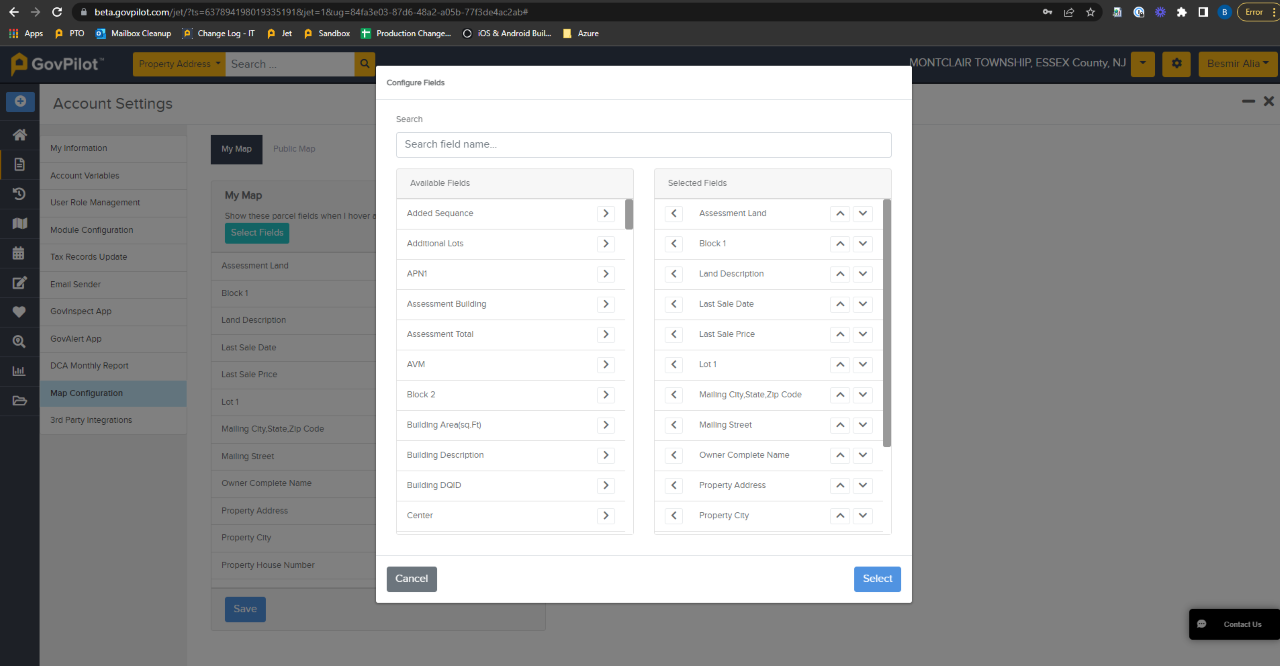Remove Block 1 from Selected Fields
Screen dimensions: 1280x666
tap(674, 244)
